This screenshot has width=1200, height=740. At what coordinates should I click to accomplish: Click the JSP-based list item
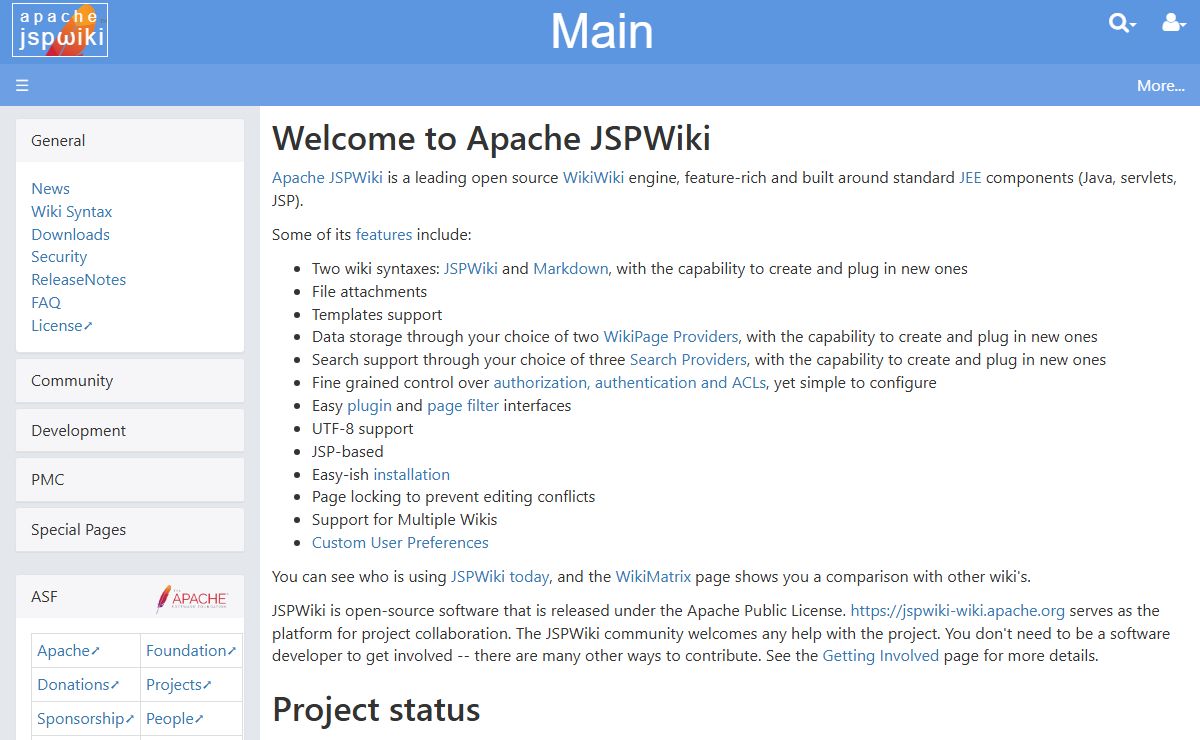[347, 452]
